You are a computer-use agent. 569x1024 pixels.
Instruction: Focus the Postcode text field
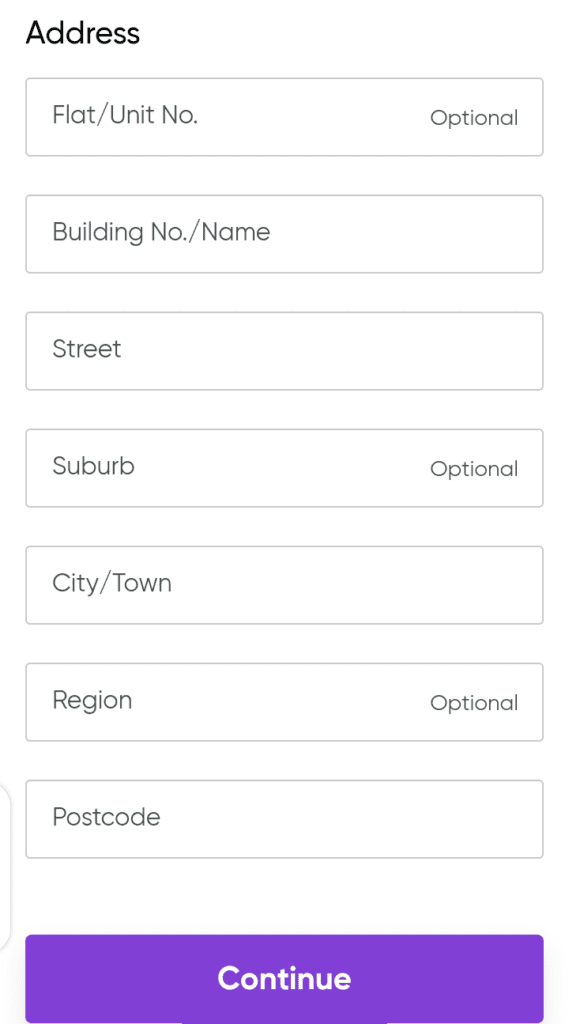coord(284,818)
